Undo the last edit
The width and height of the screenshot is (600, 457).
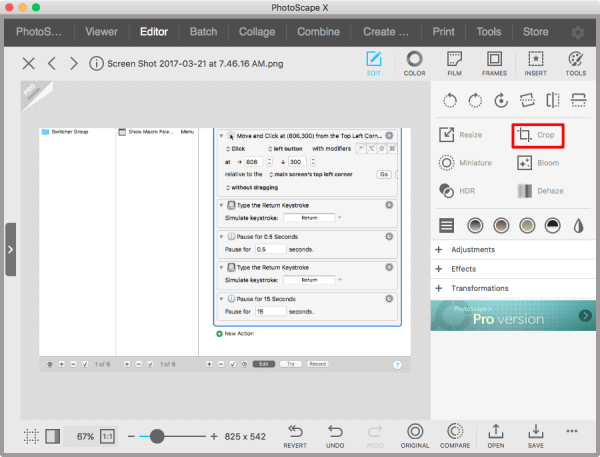pos(335,436)
